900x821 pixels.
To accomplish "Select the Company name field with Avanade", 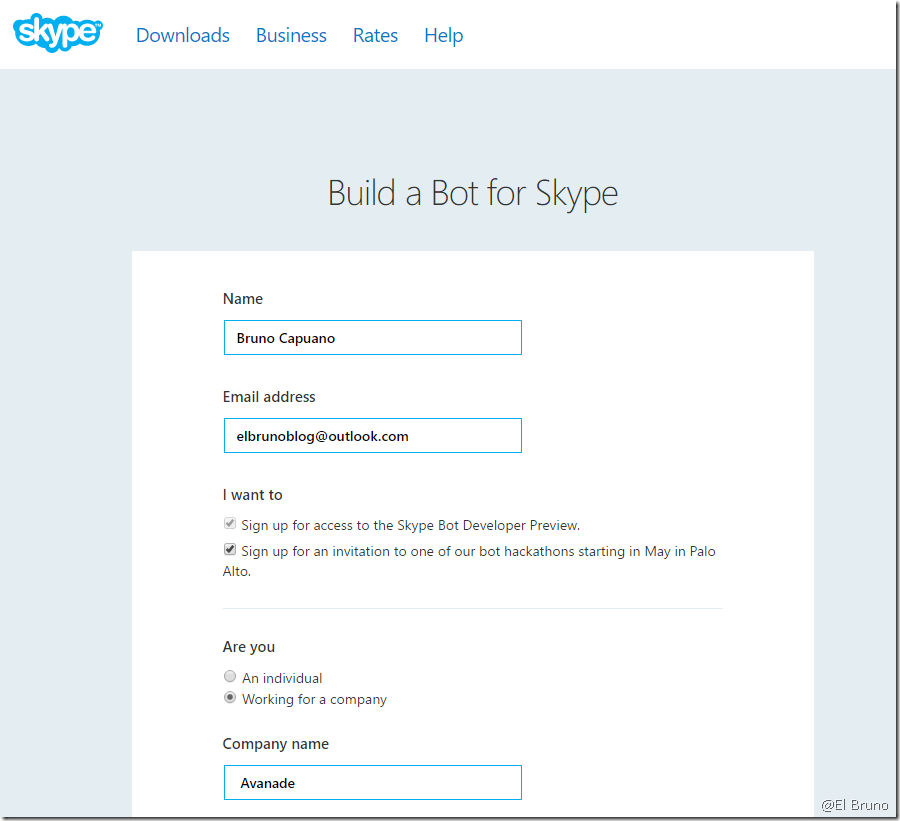I will click(372, 783).
